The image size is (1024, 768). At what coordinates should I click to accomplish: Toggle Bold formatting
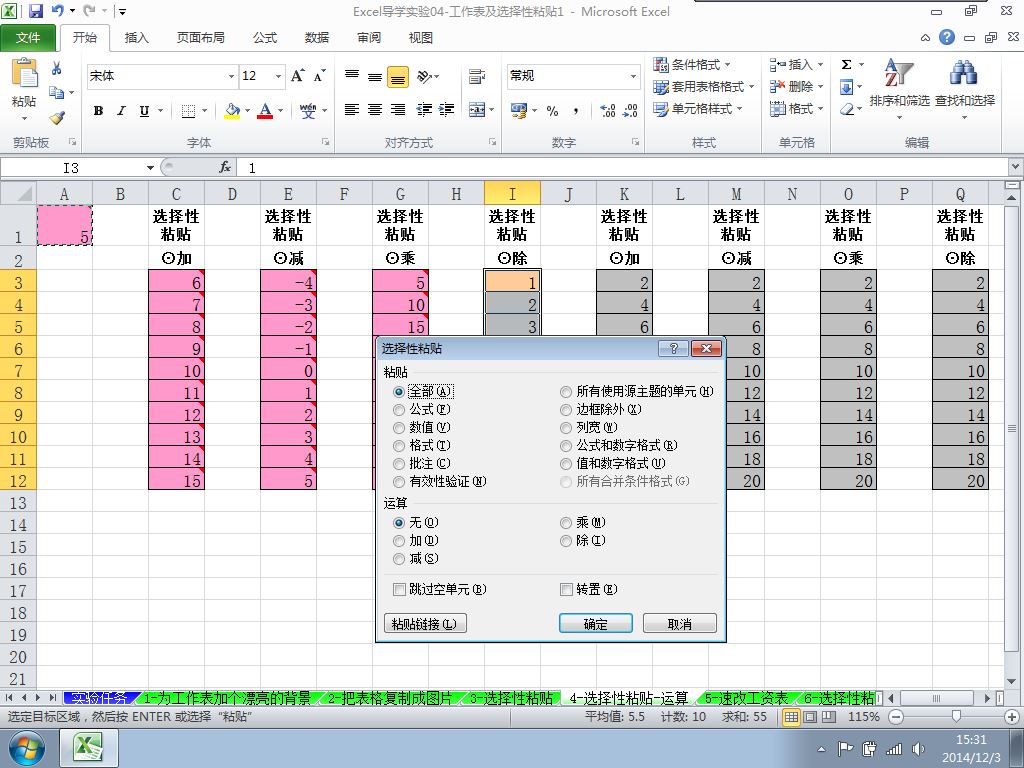coord(98,111)
